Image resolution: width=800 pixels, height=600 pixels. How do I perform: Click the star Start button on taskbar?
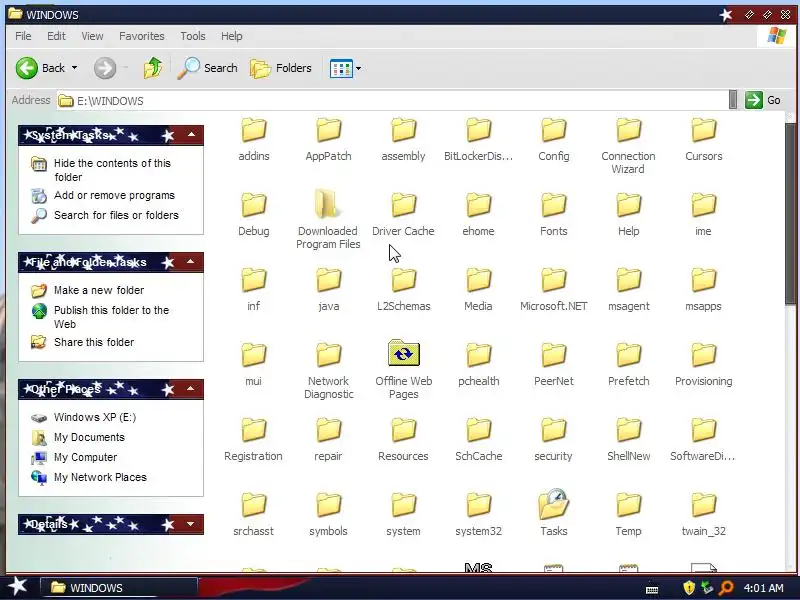pyautogui.click(x=17, y=587)
